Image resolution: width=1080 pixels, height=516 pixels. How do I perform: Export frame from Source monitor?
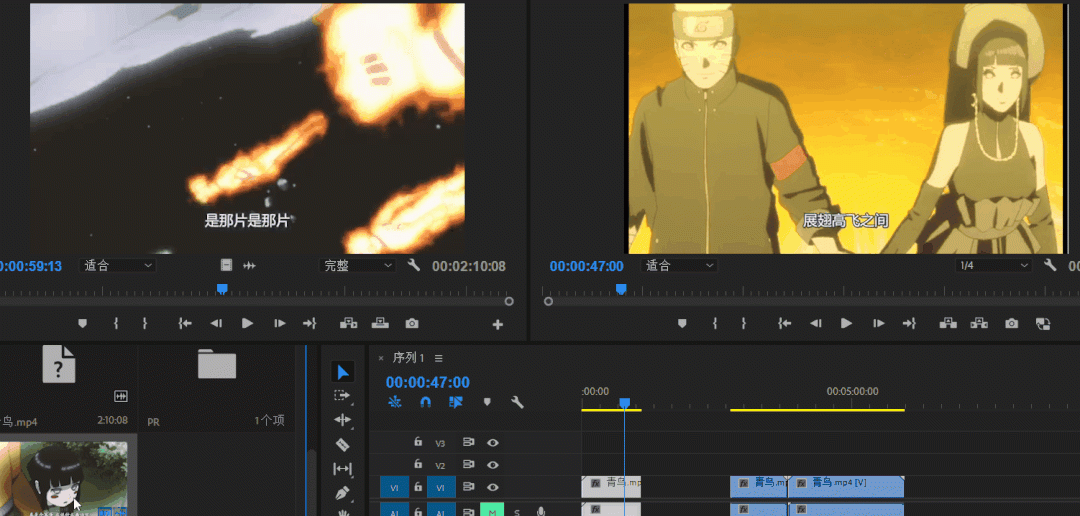coord(412,323)
